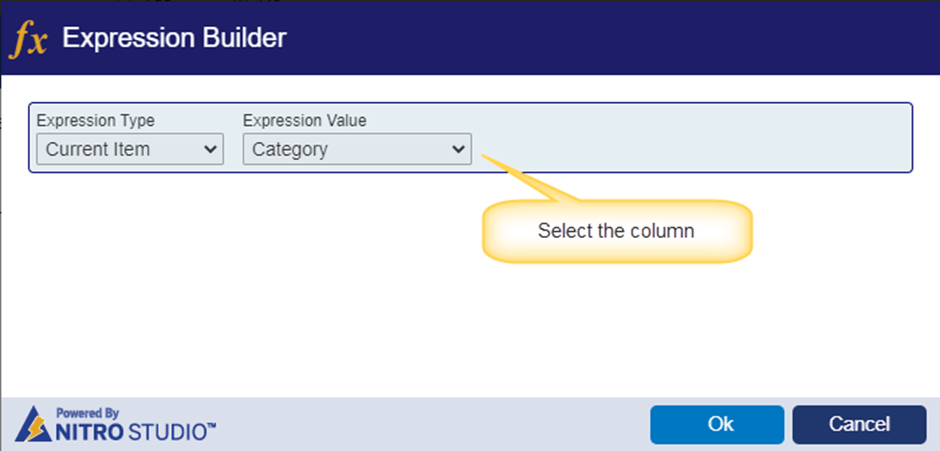Open the Expression Value dropdown
This screenshot has width=940, height=451.
coord(357,149)
